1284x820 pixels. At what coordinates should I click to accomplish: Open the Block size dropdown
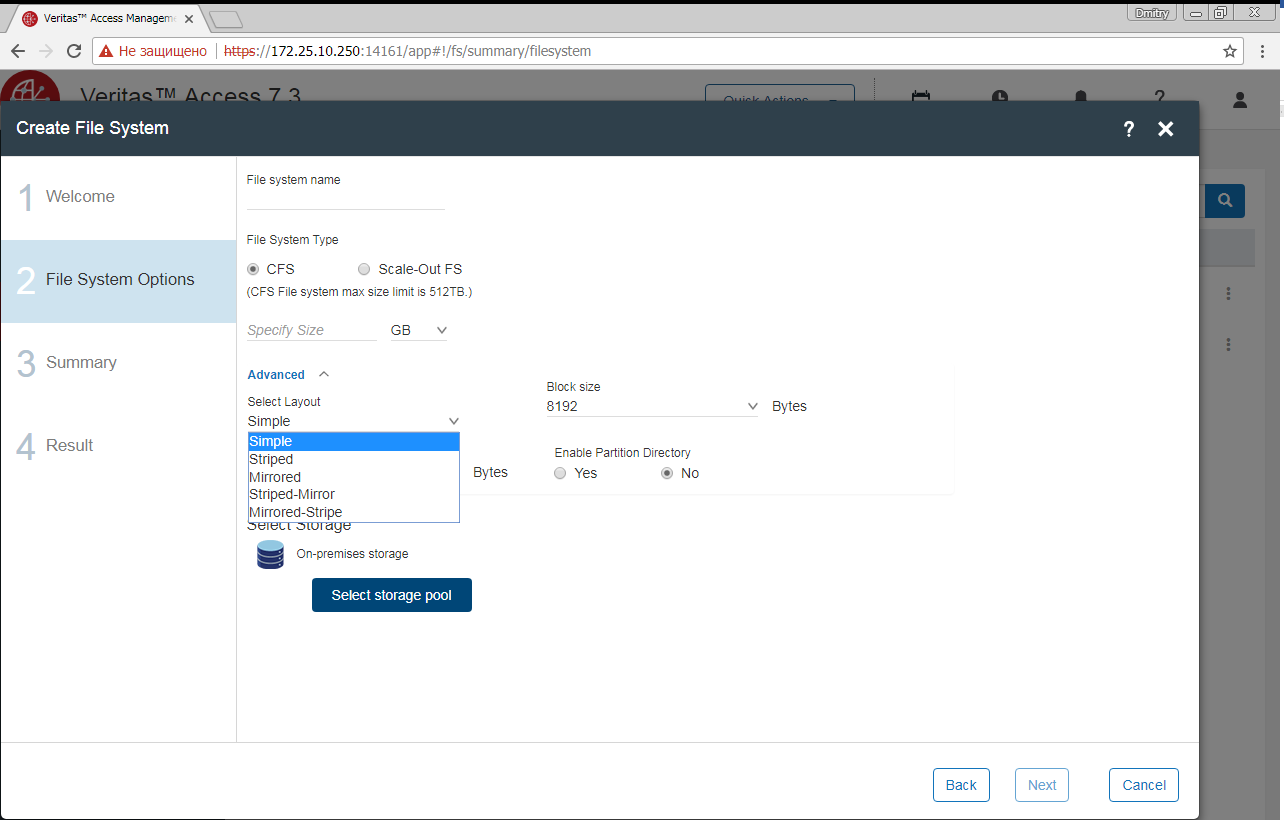click(x=652, y=406)
